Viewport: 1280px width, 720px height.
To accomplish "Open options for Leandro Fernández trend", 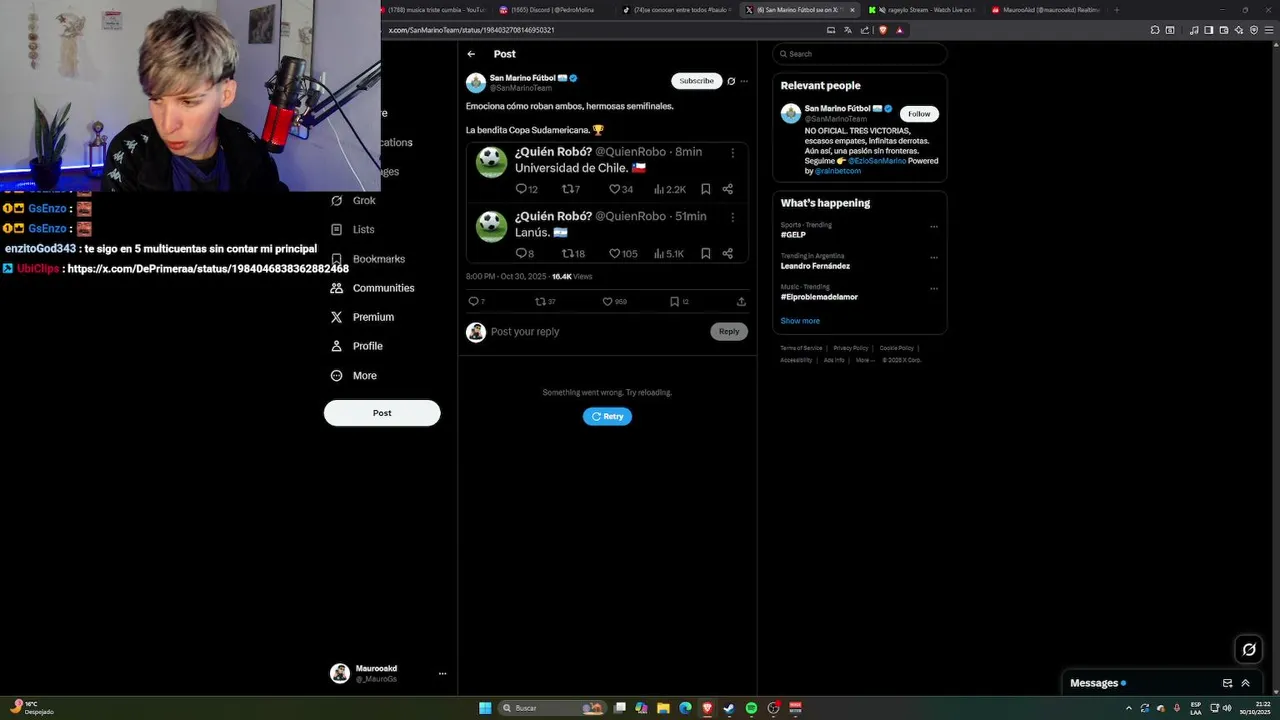I will [934, 257].
